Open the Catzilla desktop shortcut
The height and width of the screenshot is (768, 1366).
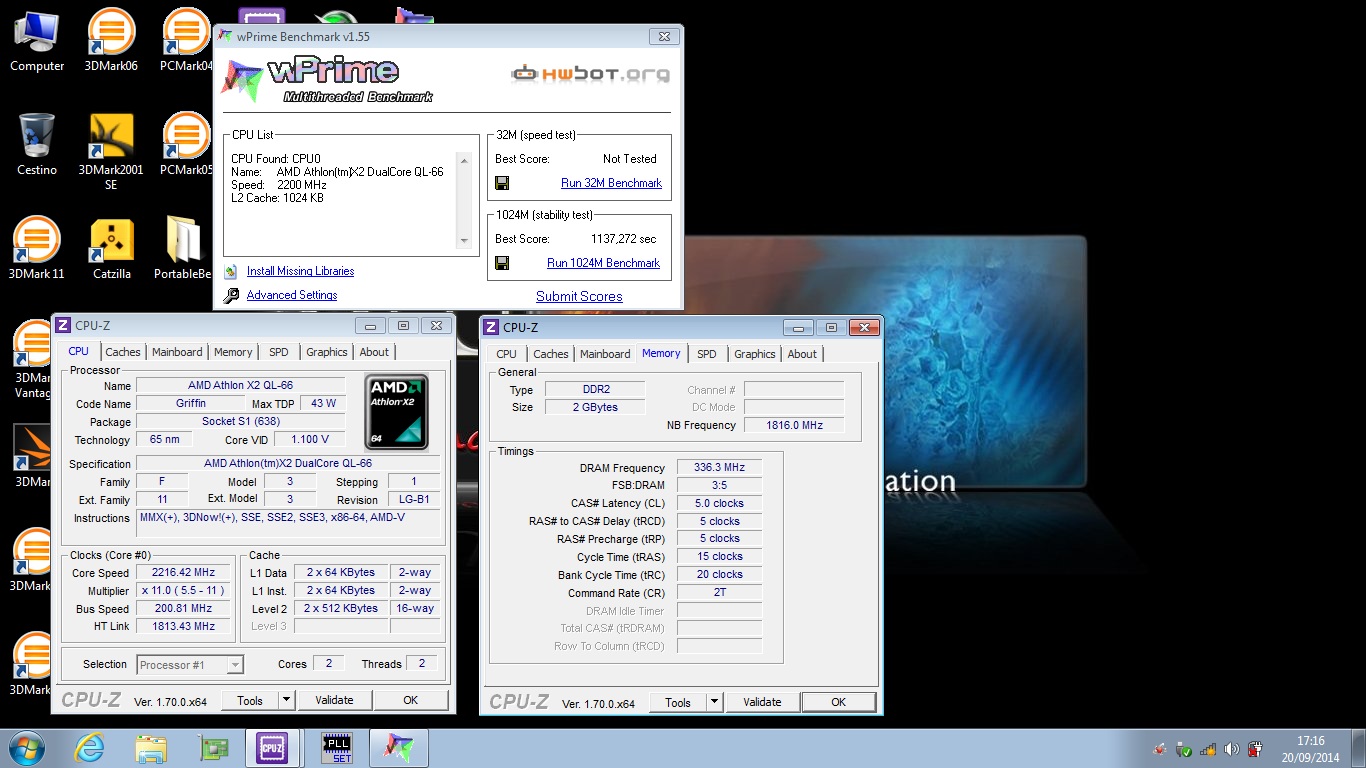point(111,249)
